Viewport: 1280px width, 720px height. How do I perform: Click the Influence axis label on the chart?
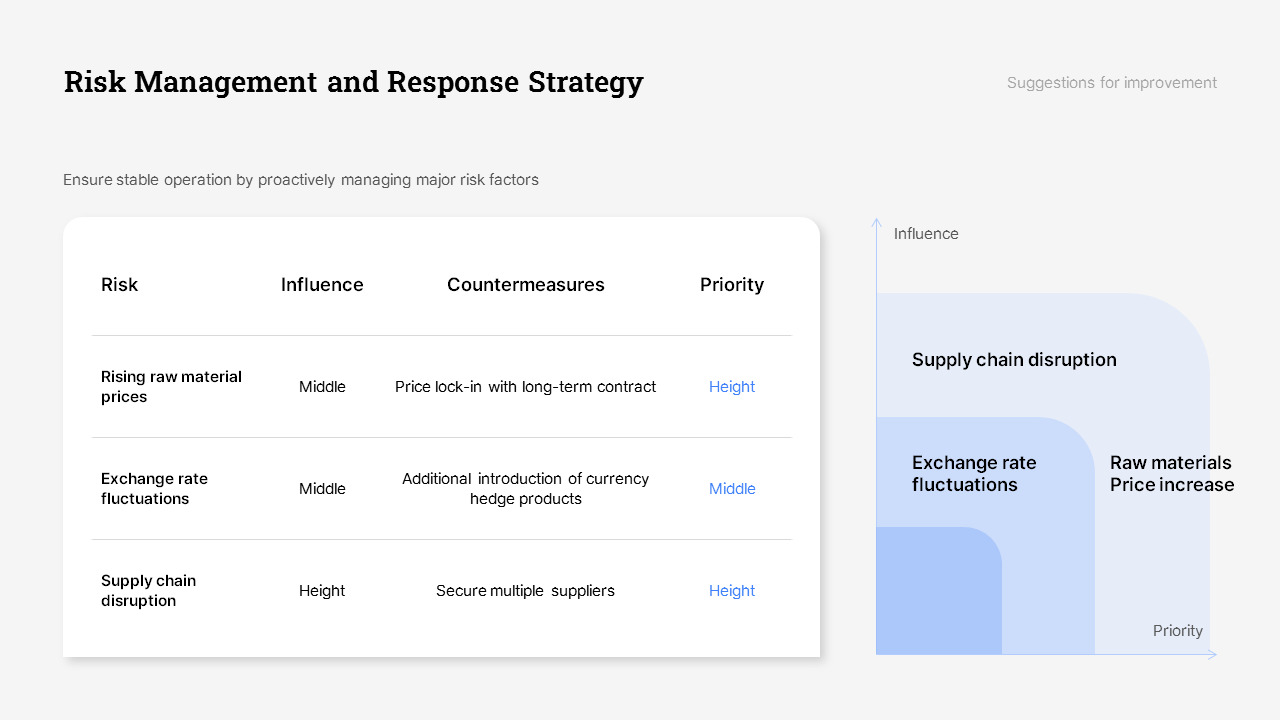(926, 233)
